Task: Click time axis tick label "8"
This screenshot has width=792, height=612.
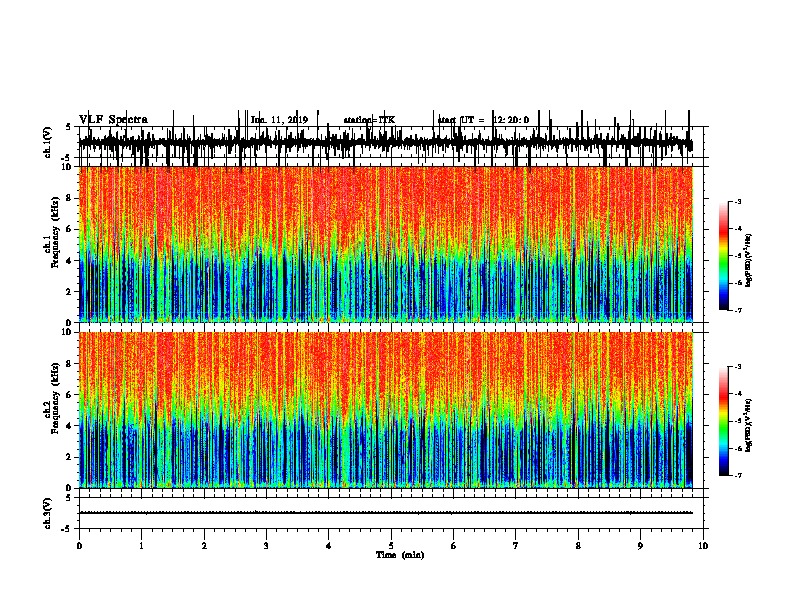Action: tap(578, 546)
